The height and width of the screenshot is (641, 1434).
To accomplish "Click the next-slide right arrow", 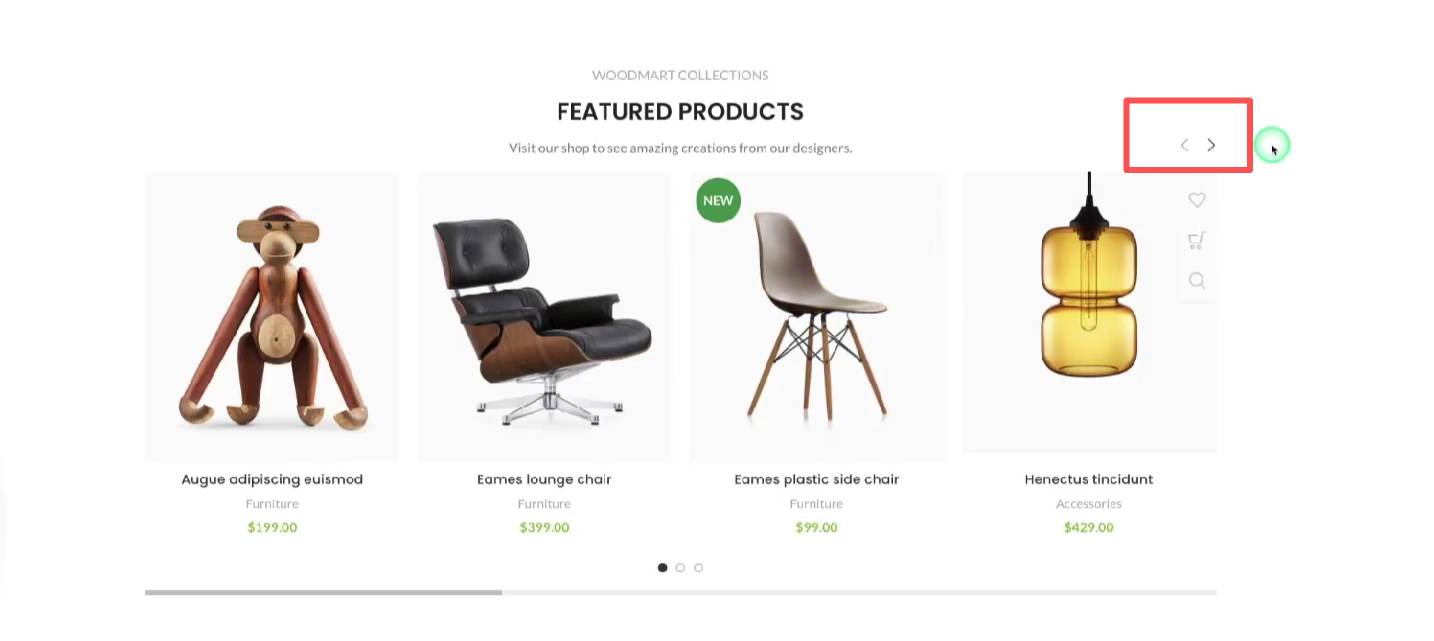I will [x=1211, y=145].
